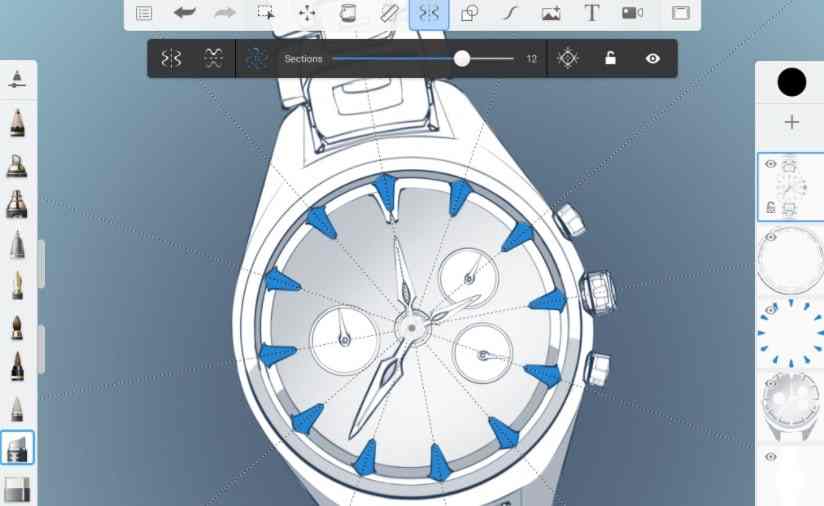This screenshot has height=506, width=824.
Task: Select the highlighted flat chisel brush
Action: (17, 448)
